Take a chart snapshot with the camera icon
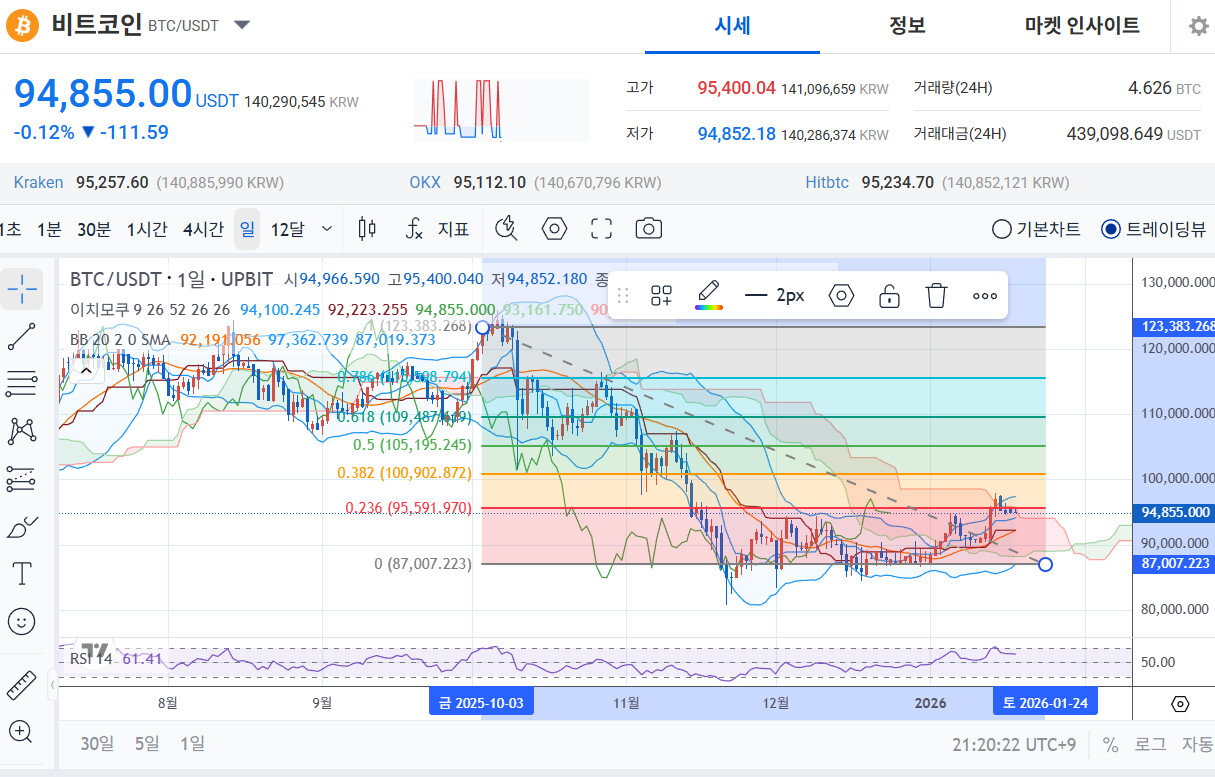This screenshot has height=777, width=1215. [x=649, y=229]
